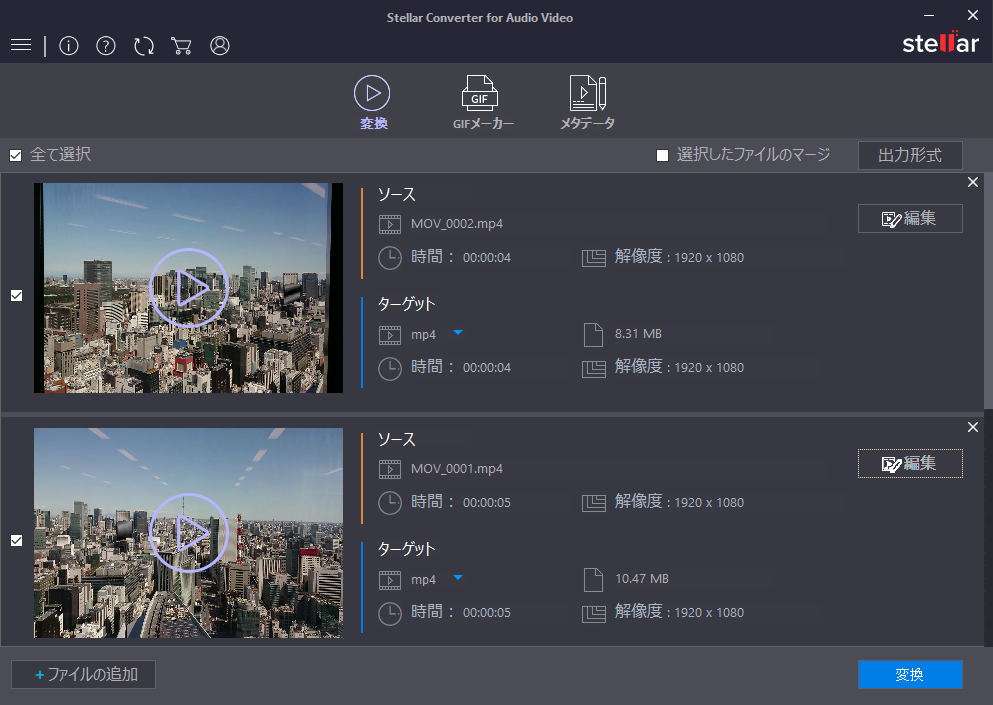The image size is (993, 705).
Task: Click the update refresh arrows icon
Action: (144, 46)
